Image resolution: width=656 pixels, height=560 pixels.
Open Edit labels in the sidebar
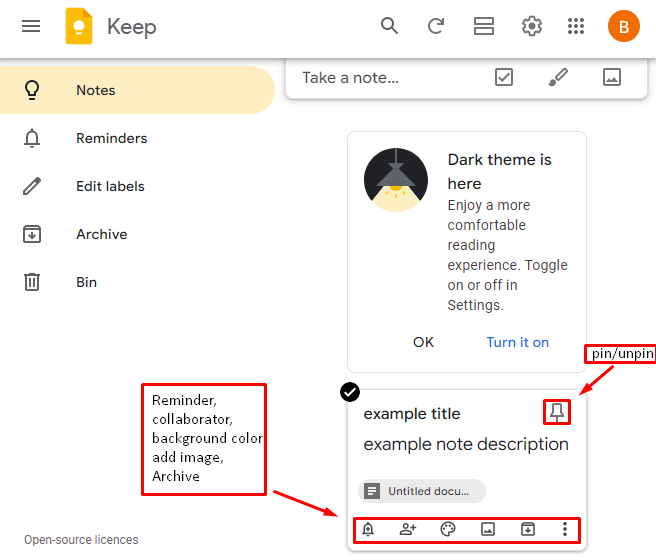[137, 186]
